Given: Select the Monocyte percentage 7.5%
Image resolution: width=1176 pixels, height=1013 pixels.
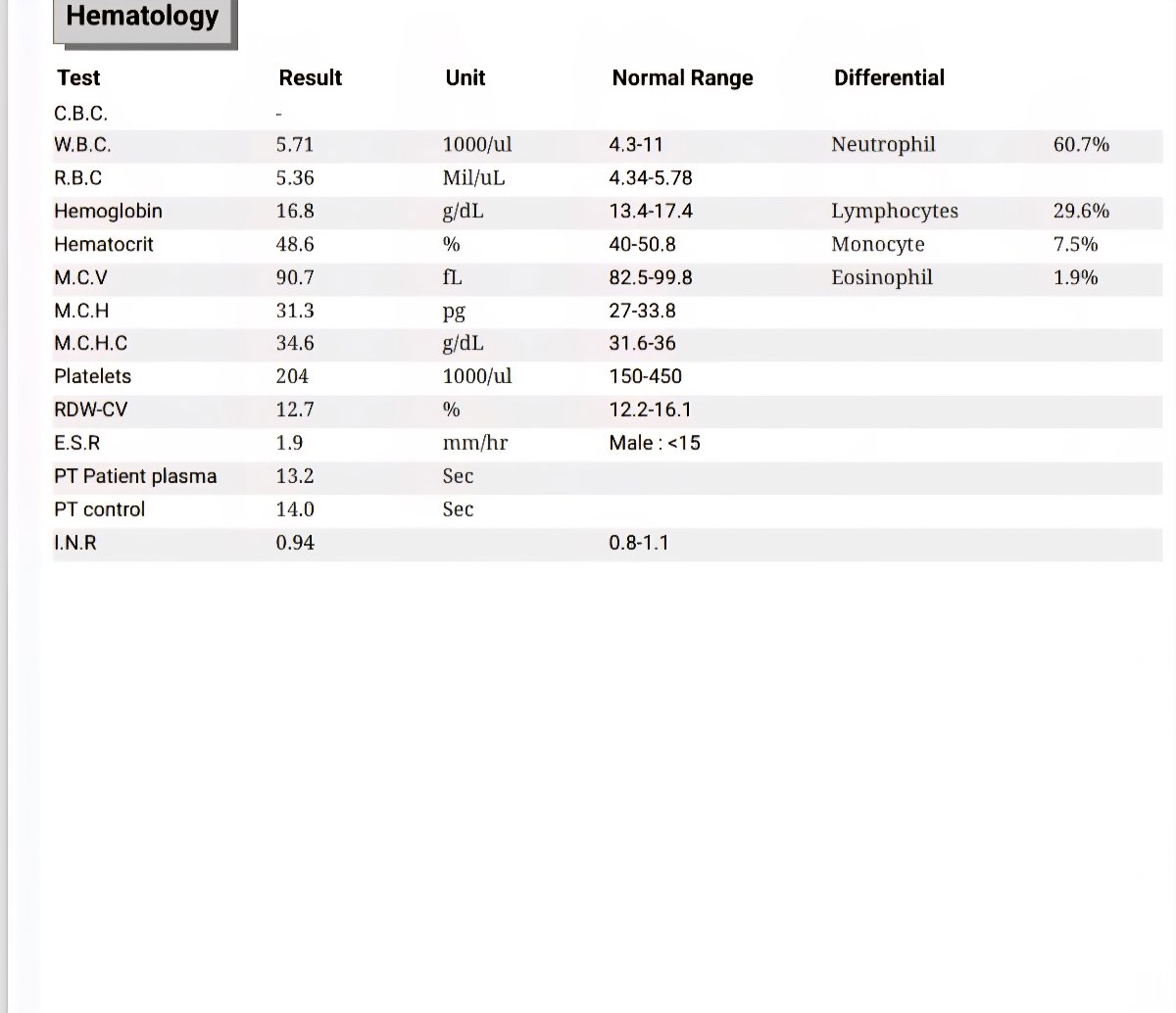Looking at the screenshot, I should [1075, 245].
